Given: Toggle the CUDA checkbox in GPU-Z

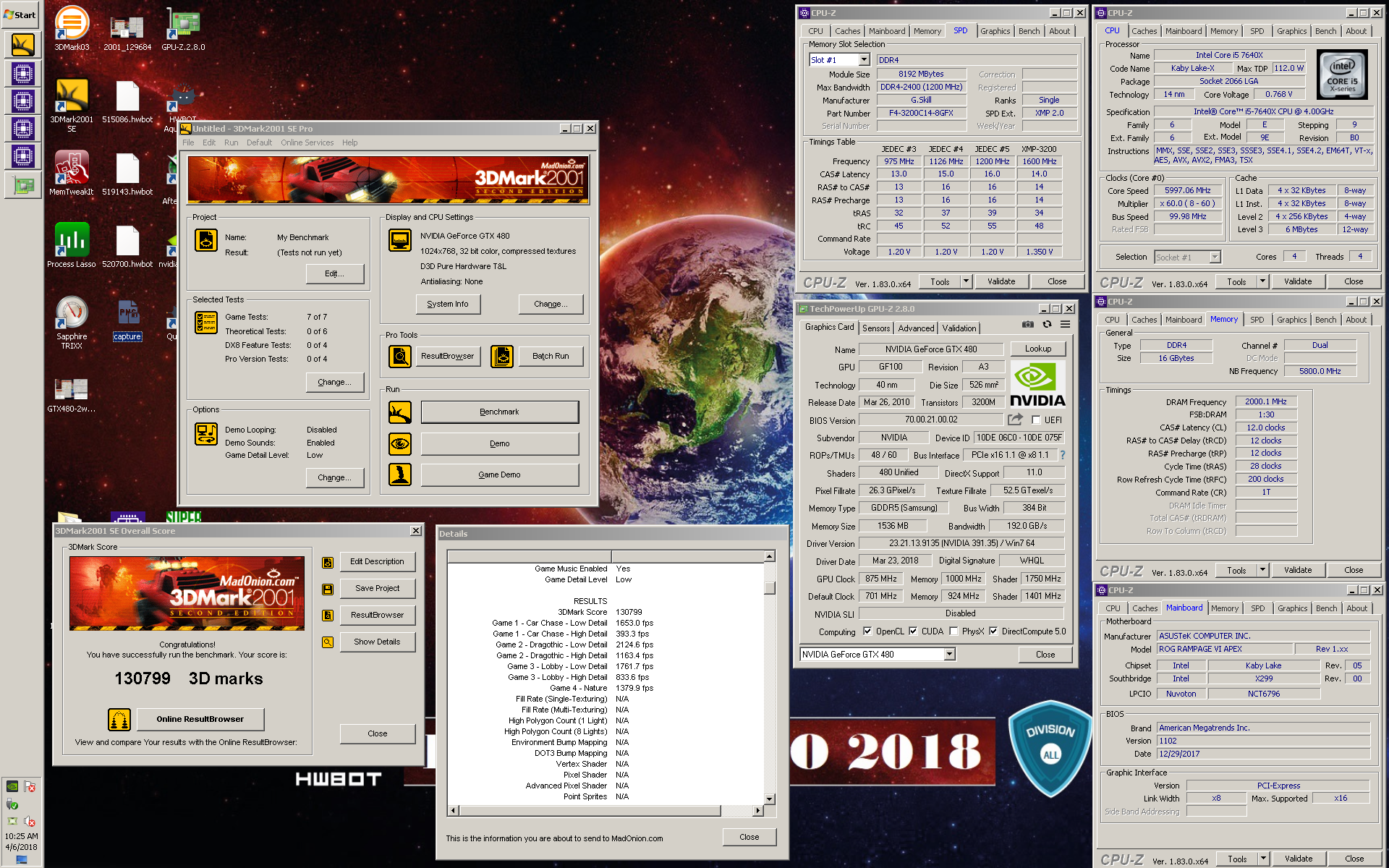Looking at the screenshot, I should (913, 631).
